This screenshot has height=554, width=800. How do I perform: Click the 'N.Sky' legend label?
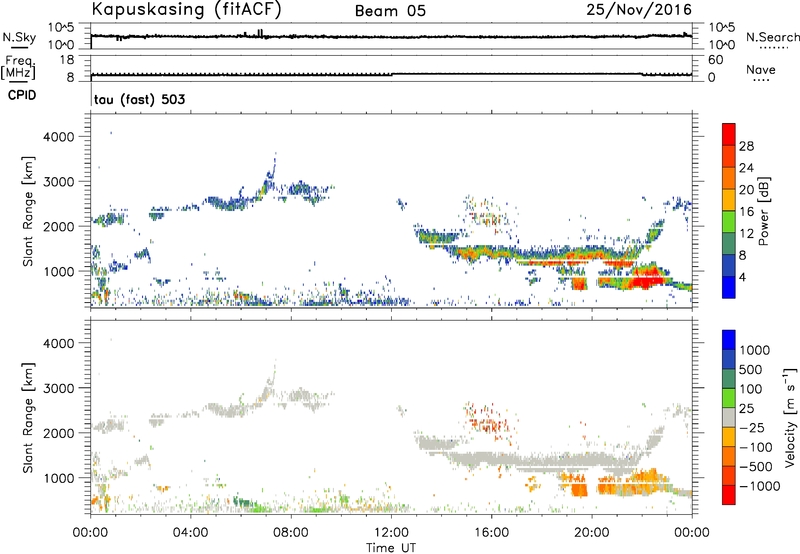(19, 37)
